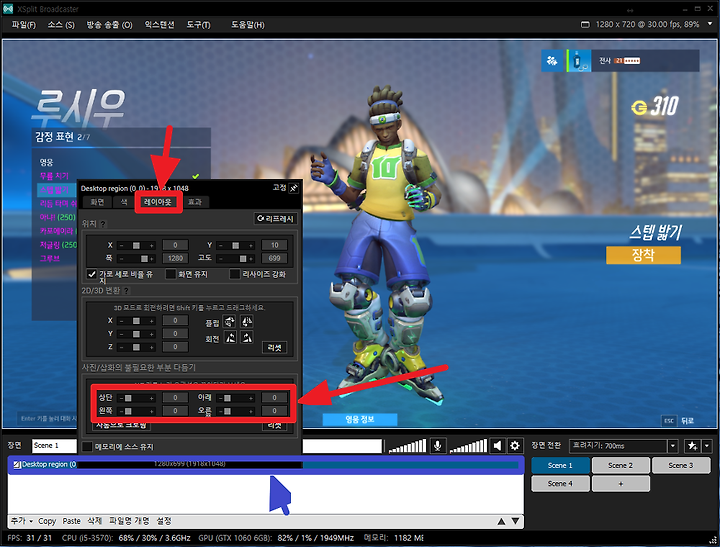This screenshot has width=720, height=547.
Task: Pin the properties window with the 고정 pin icon
Action: click(x=294, y=188)
